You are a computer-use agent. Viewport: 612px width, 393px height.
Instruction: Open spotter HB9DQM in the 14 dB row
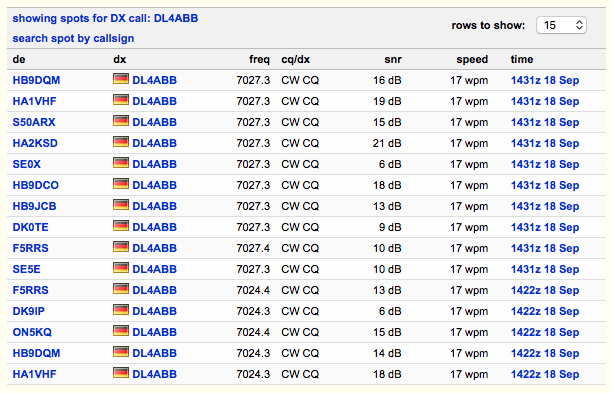(36, 353)
